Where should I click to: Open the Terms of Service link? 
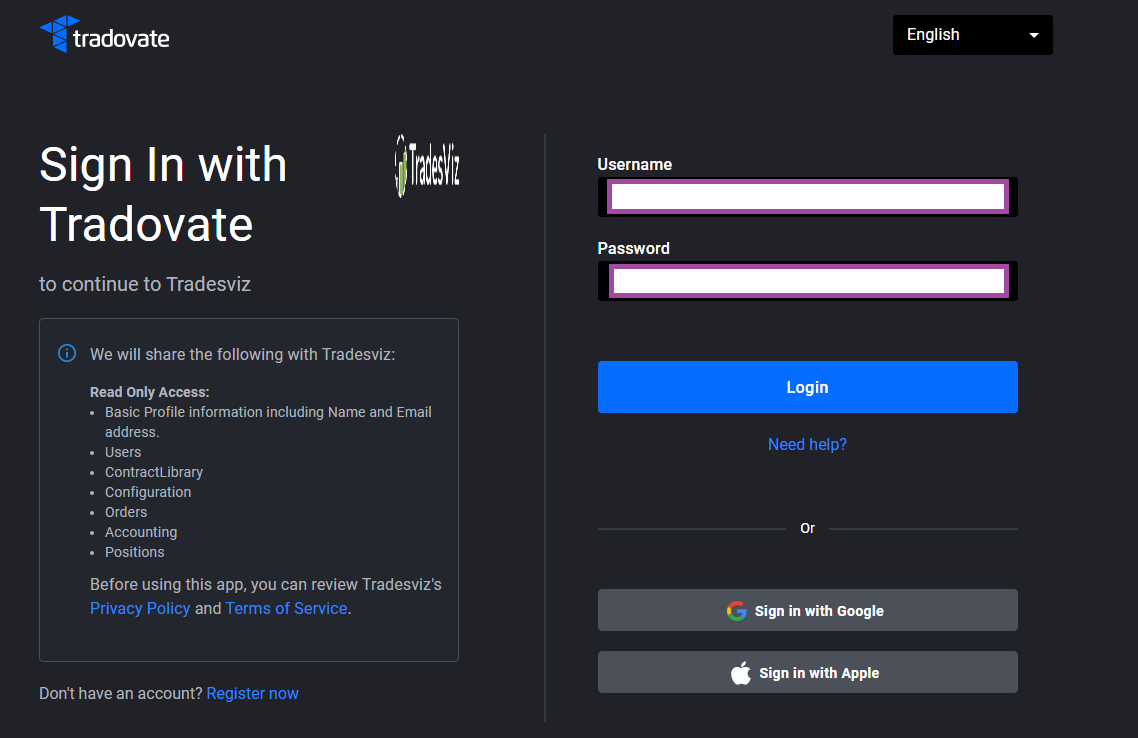pos(286,608)
